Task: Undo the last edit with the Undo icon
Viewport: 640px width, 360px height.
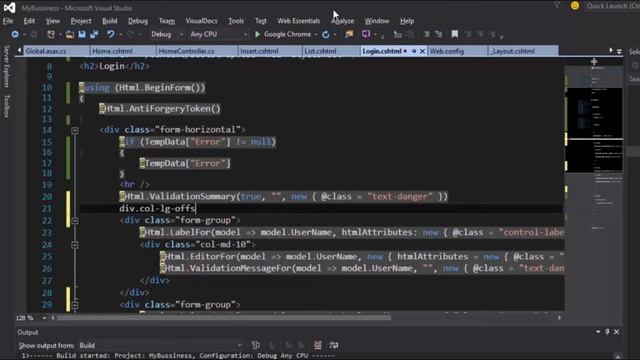Action: [111, 34]
